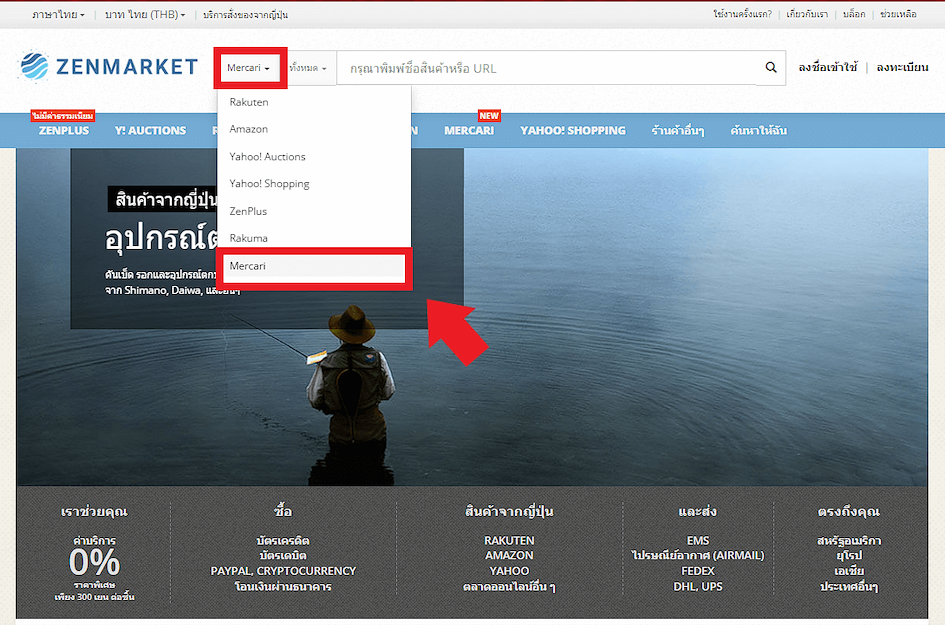Click the AMAZON text in the footer strip
The height and width of the screenshot is (625, 945).
click(x=509, y=555)
